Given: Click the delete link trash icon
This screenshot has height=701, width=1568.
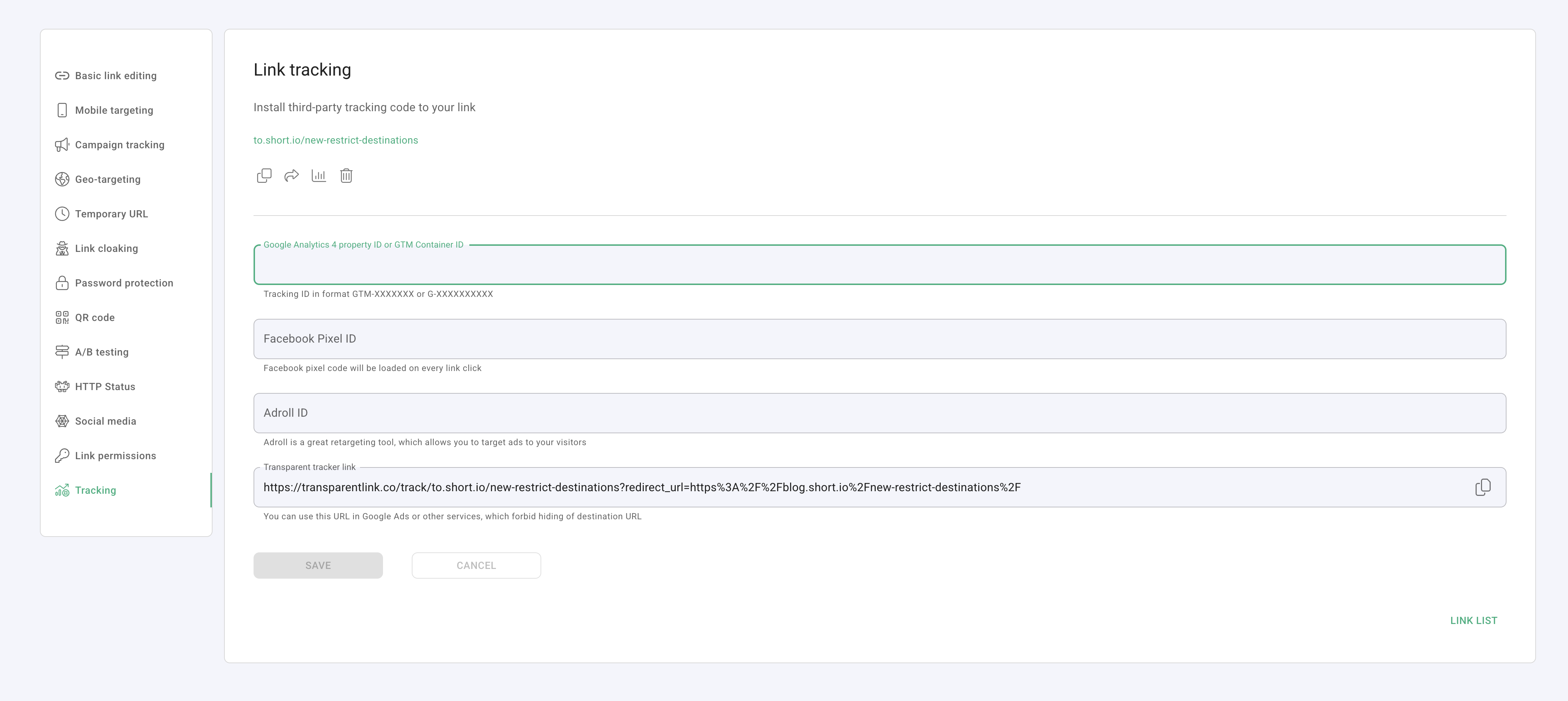Looking at the screenshot, I should click(346, 175).
